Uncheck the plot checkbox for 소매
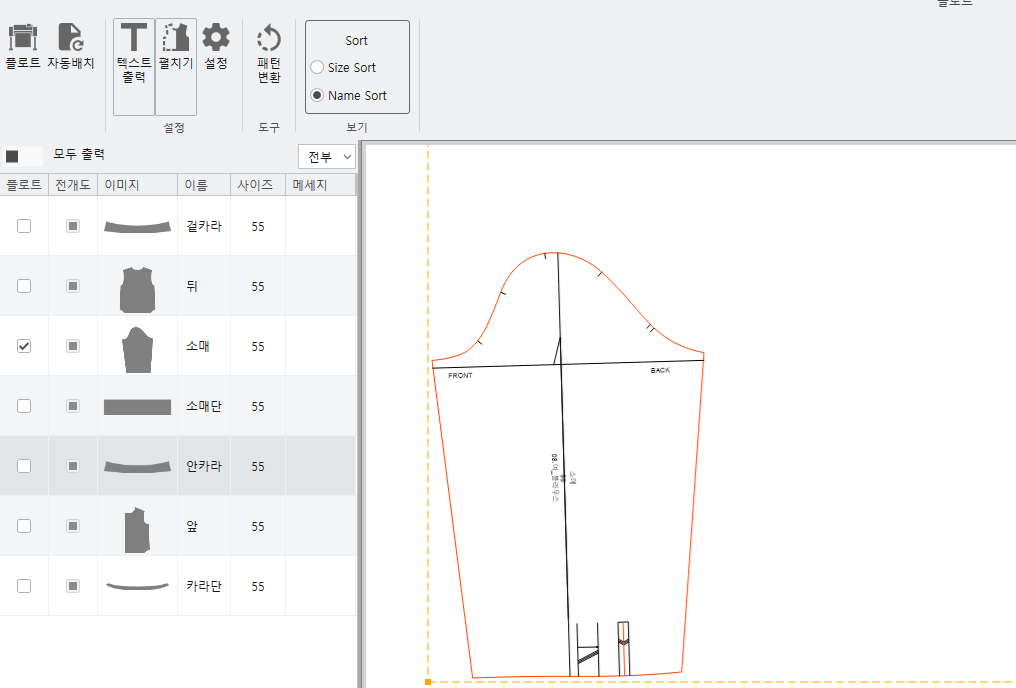The height and width of the screenshot is (688, 1016). [x=24, y=346]
